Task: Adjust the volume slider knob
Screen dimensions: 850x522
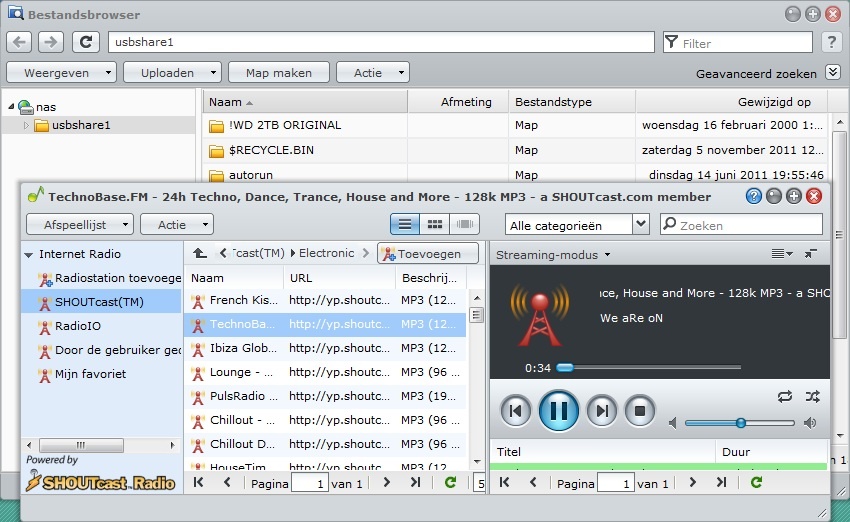Action: point(740,423)
